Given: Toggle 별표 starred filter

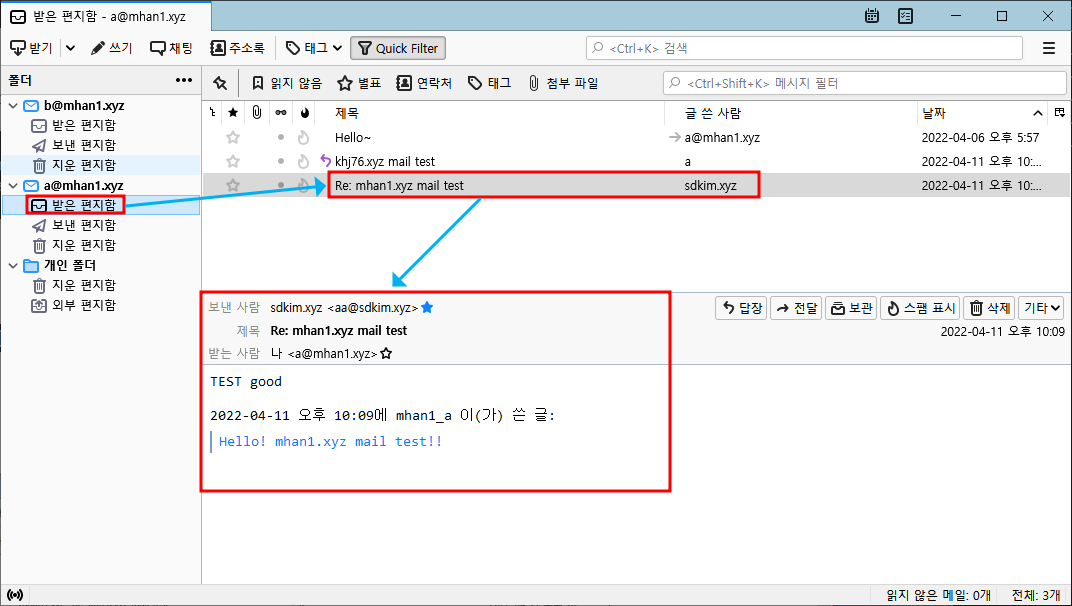Looking at the screenshot, I should pyautogui.click(x=360, y=83).
